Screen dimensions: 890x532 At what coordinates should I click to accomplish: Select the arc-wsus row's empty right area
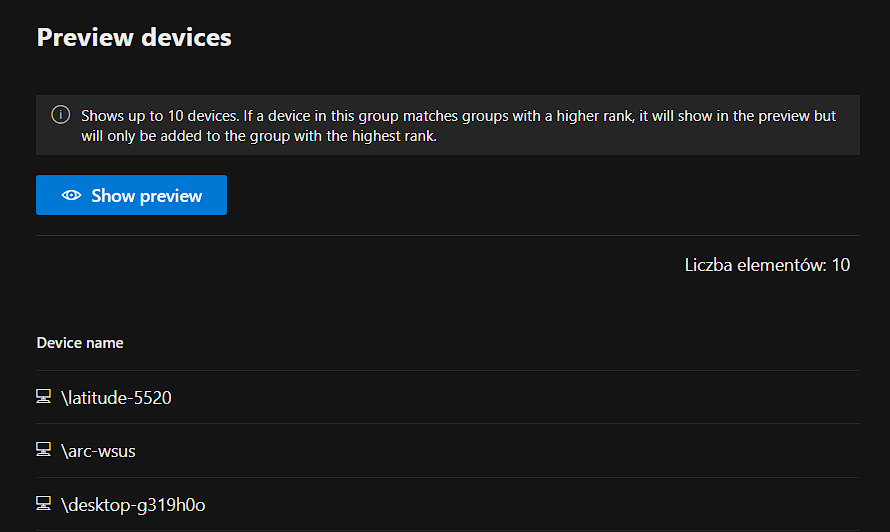[600, 451]
